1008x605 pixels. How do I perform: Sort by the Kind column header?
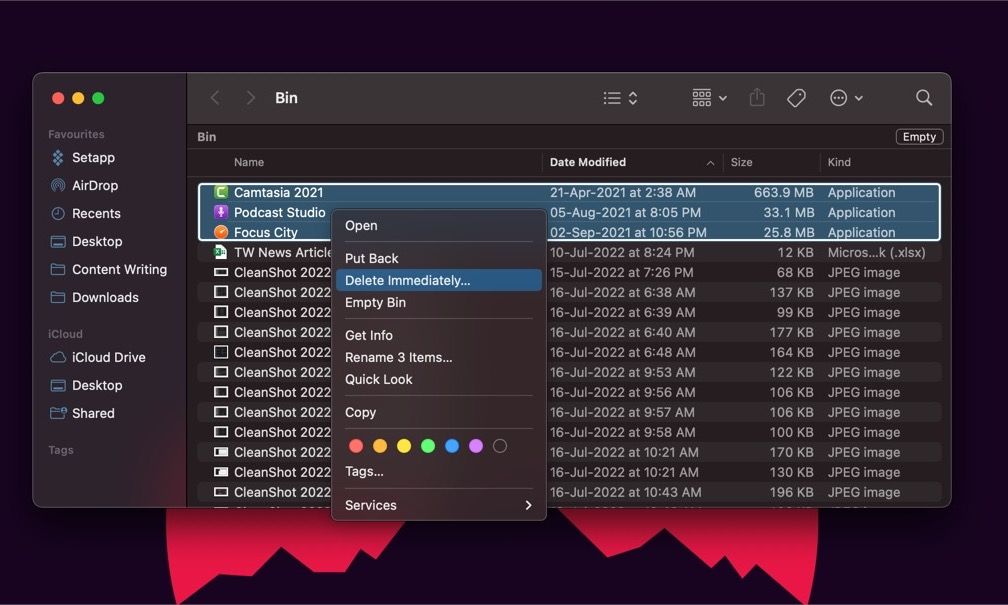pyautogui.click(x=839, y=162)
